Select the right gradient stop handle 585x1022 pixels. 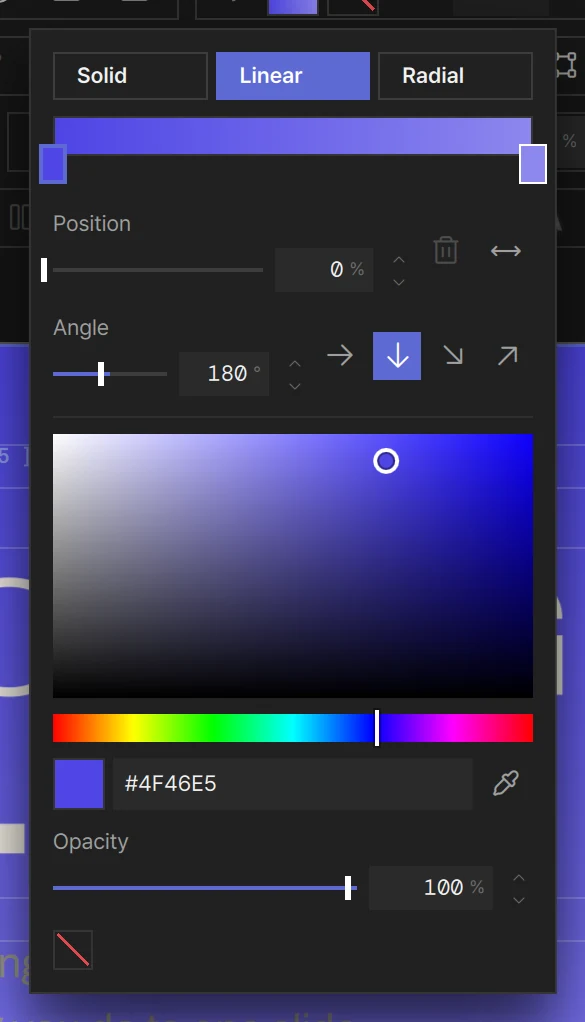[x=533, y=164]
